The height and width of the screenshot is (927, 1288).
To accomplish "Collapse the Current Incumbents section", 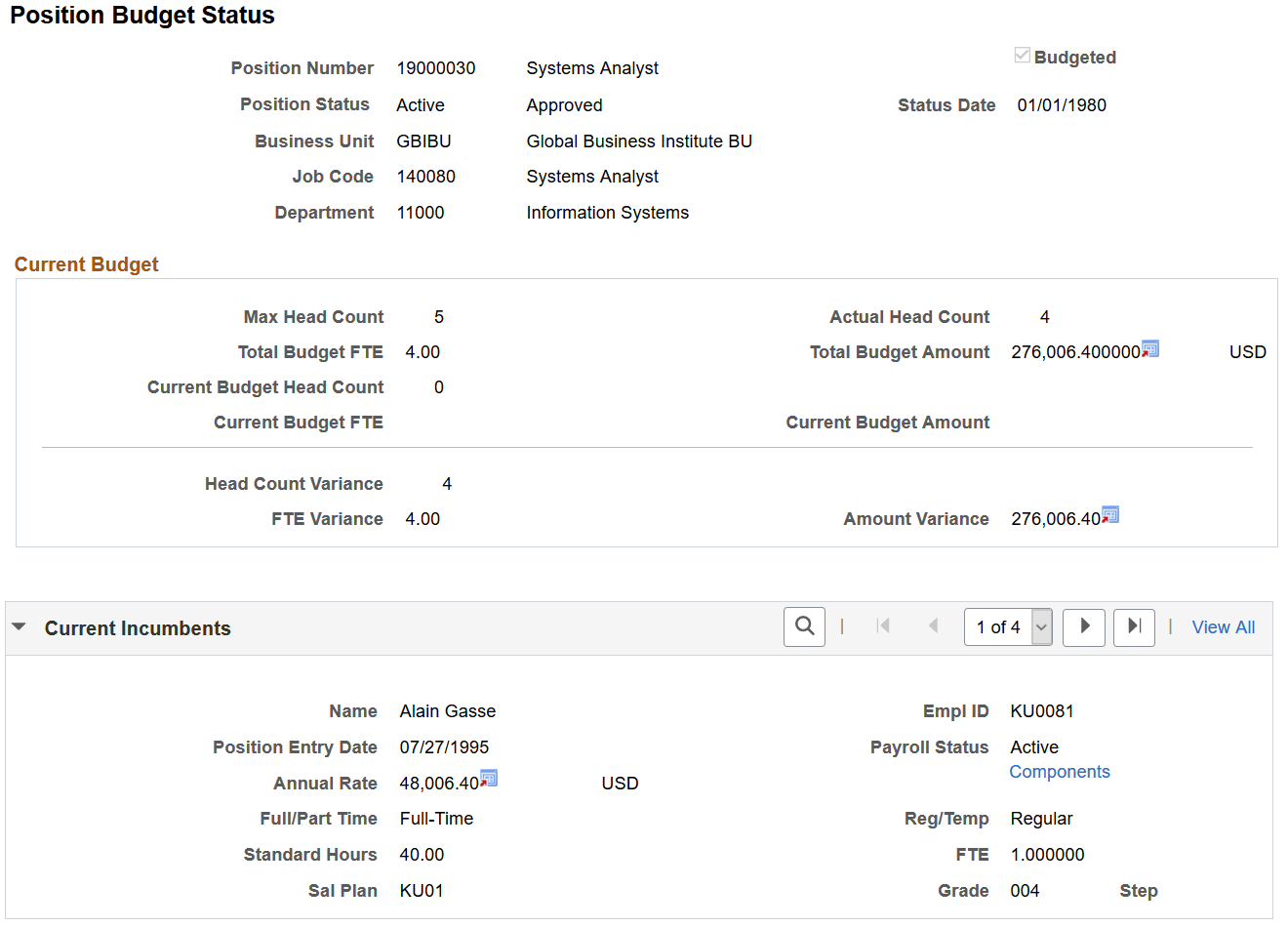I will click(20, 627).
